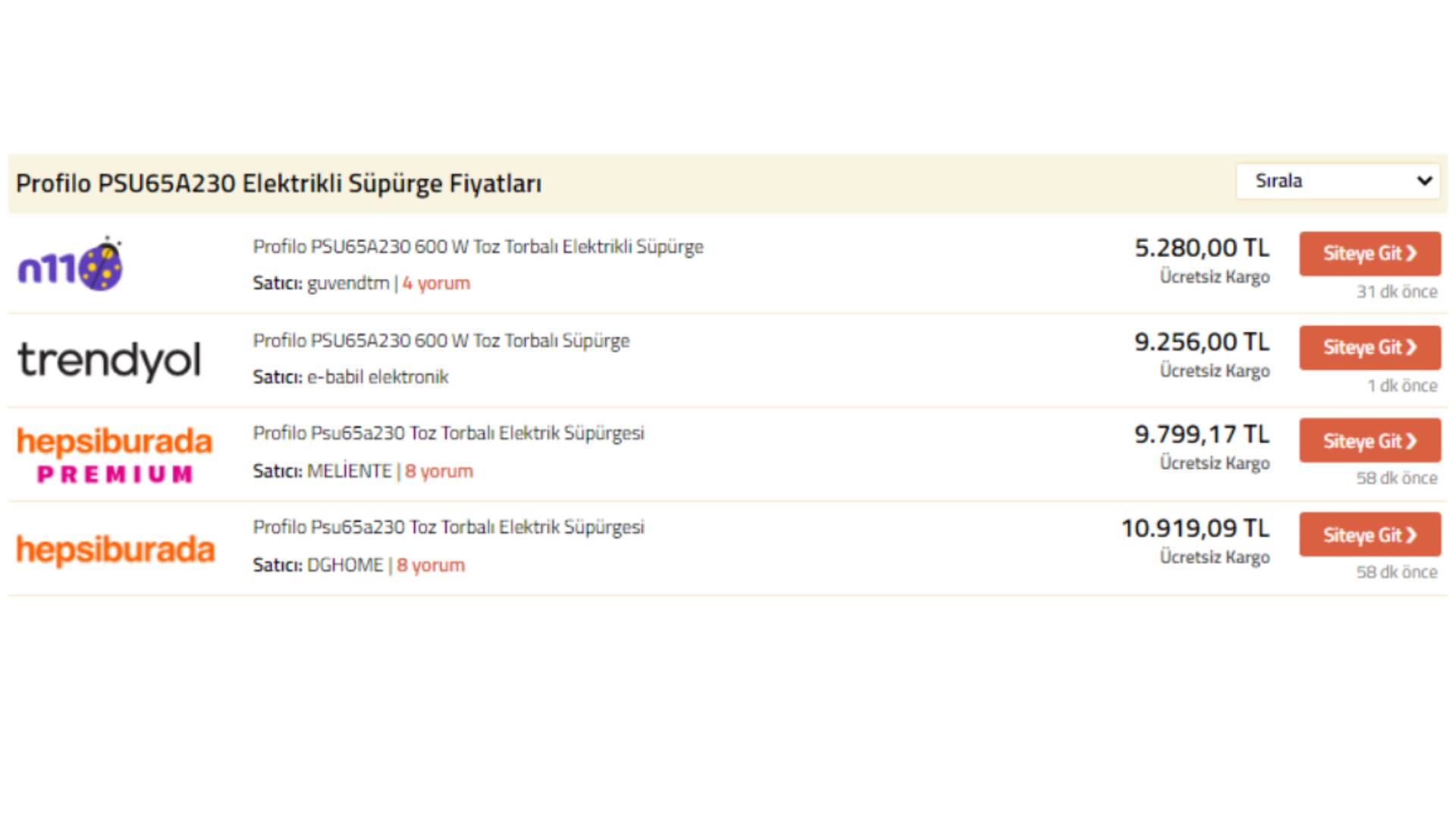Click the trendyol store logo
The height and width of the screenshot is (819, 1456).
coord(109,360)
